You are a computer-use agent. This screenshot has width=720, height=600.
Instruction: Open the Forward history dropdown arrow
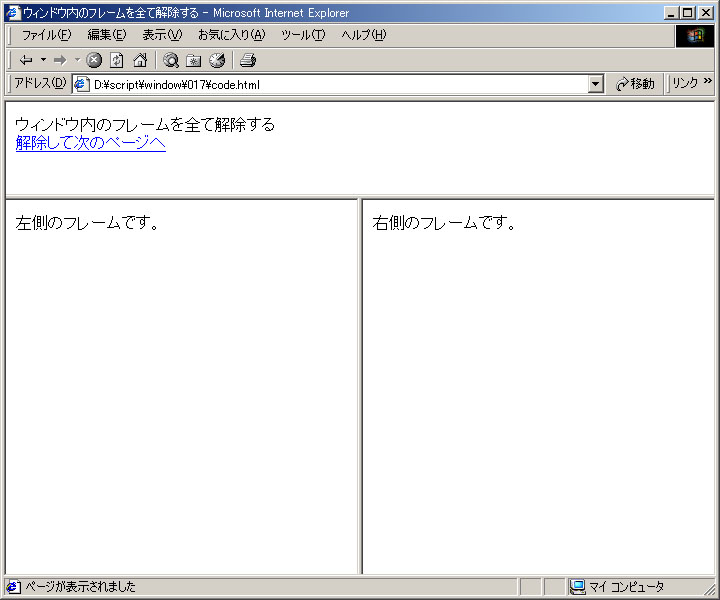(x=77, y=60)
